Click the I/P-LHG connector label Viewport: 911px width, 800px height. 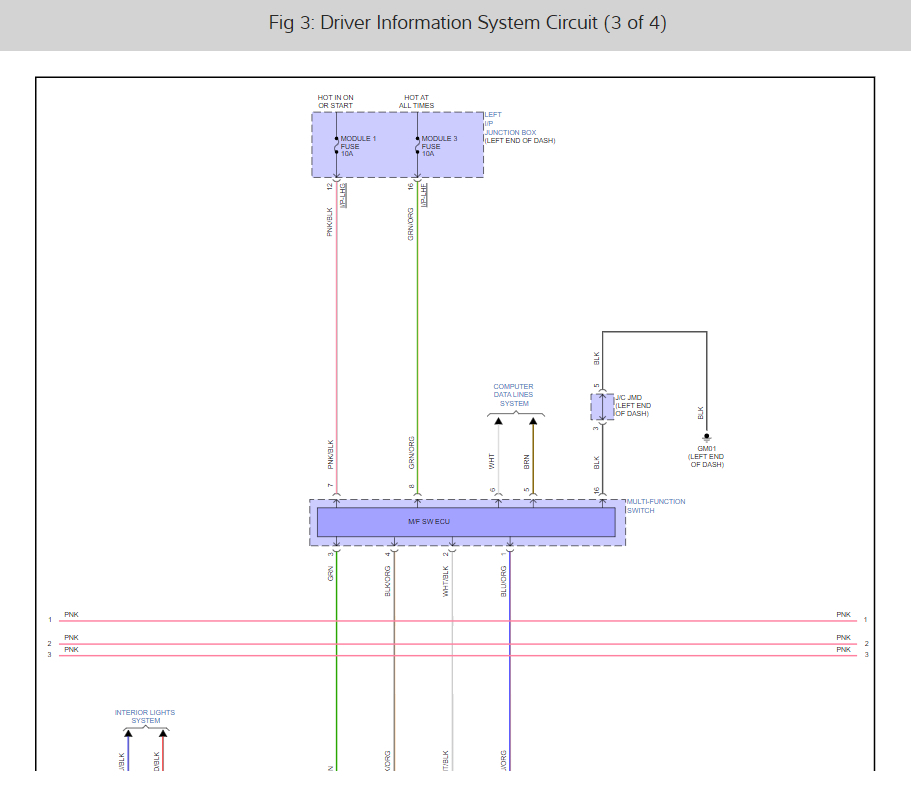(343, 195)
